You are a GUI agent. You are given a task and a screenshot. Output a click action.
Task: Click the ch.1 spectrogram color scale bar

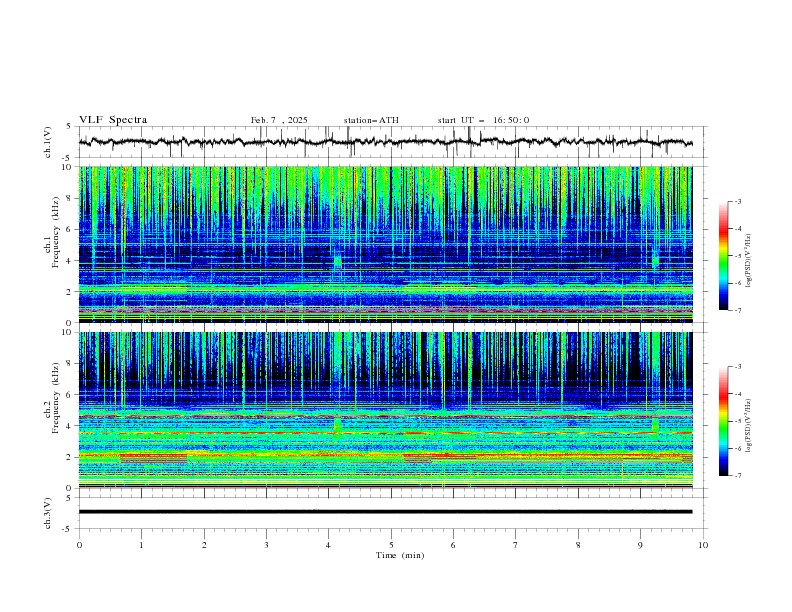click(x=724, y=256)
